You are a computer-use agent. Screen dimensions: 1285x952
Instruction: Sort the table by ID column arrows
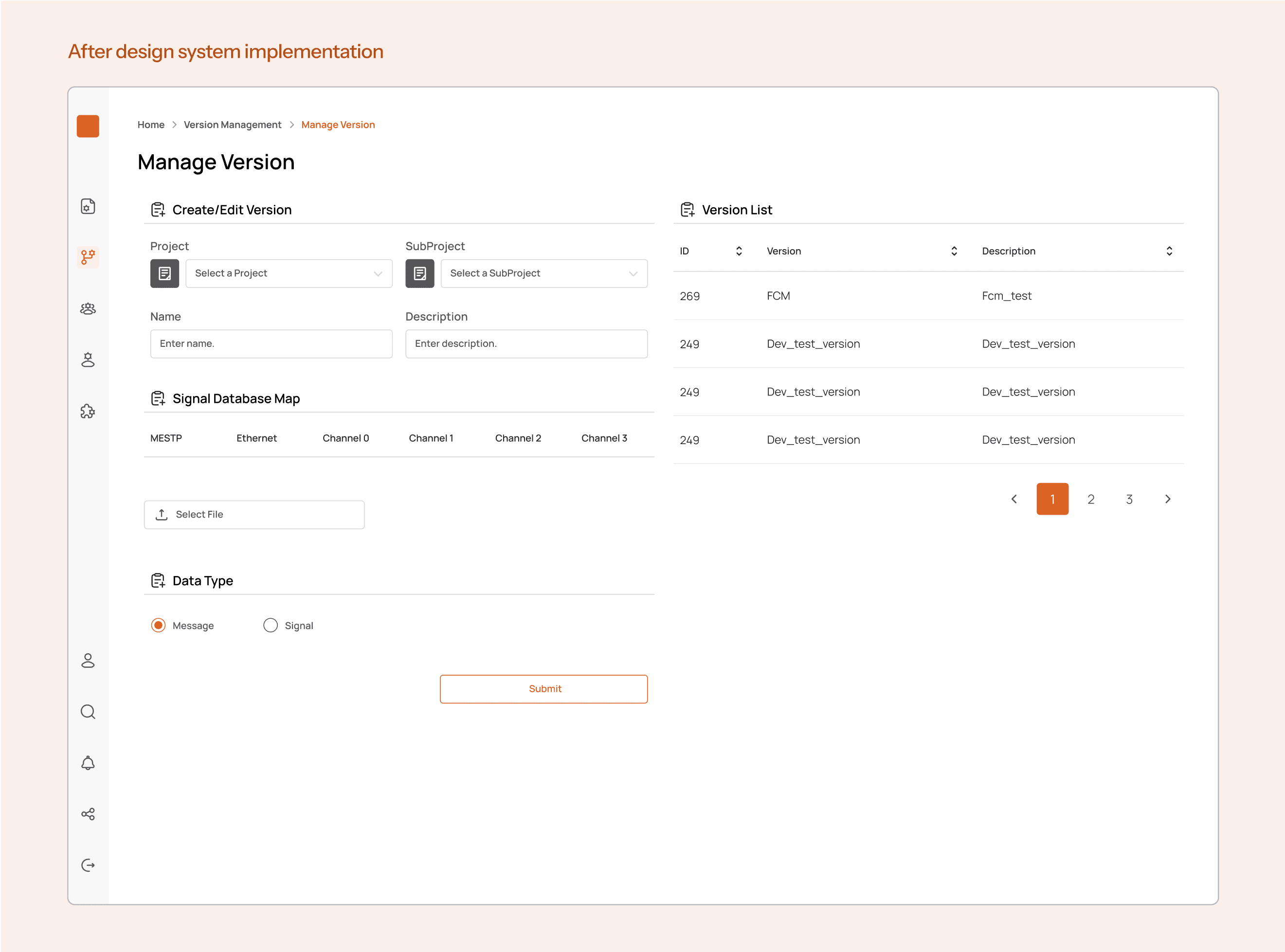[739, 251]
